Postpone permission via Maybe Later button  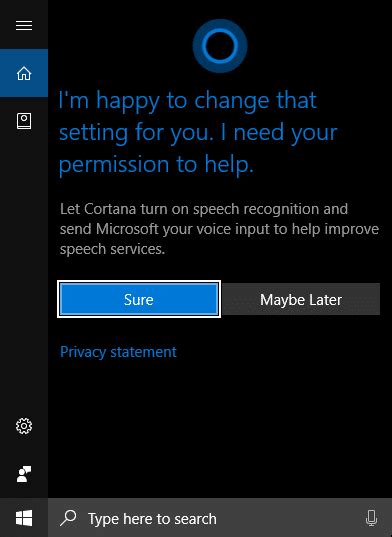point(301,299)
